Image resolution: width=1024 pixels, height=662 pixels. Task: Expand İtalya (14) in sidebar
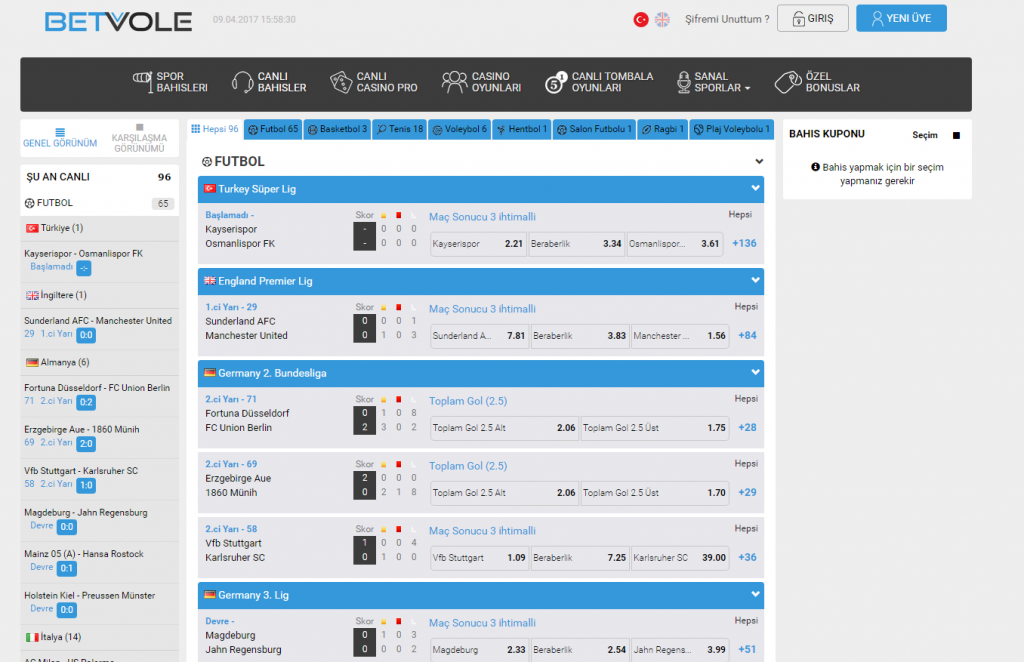point(99,637)
